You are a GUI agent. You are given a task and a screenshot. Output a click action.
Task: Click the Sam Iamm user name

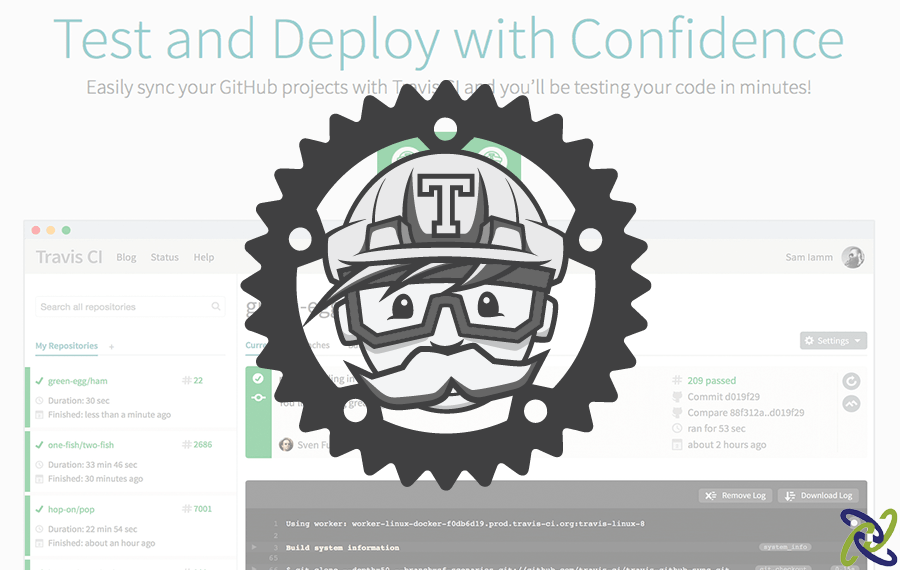tap(809, 257)
